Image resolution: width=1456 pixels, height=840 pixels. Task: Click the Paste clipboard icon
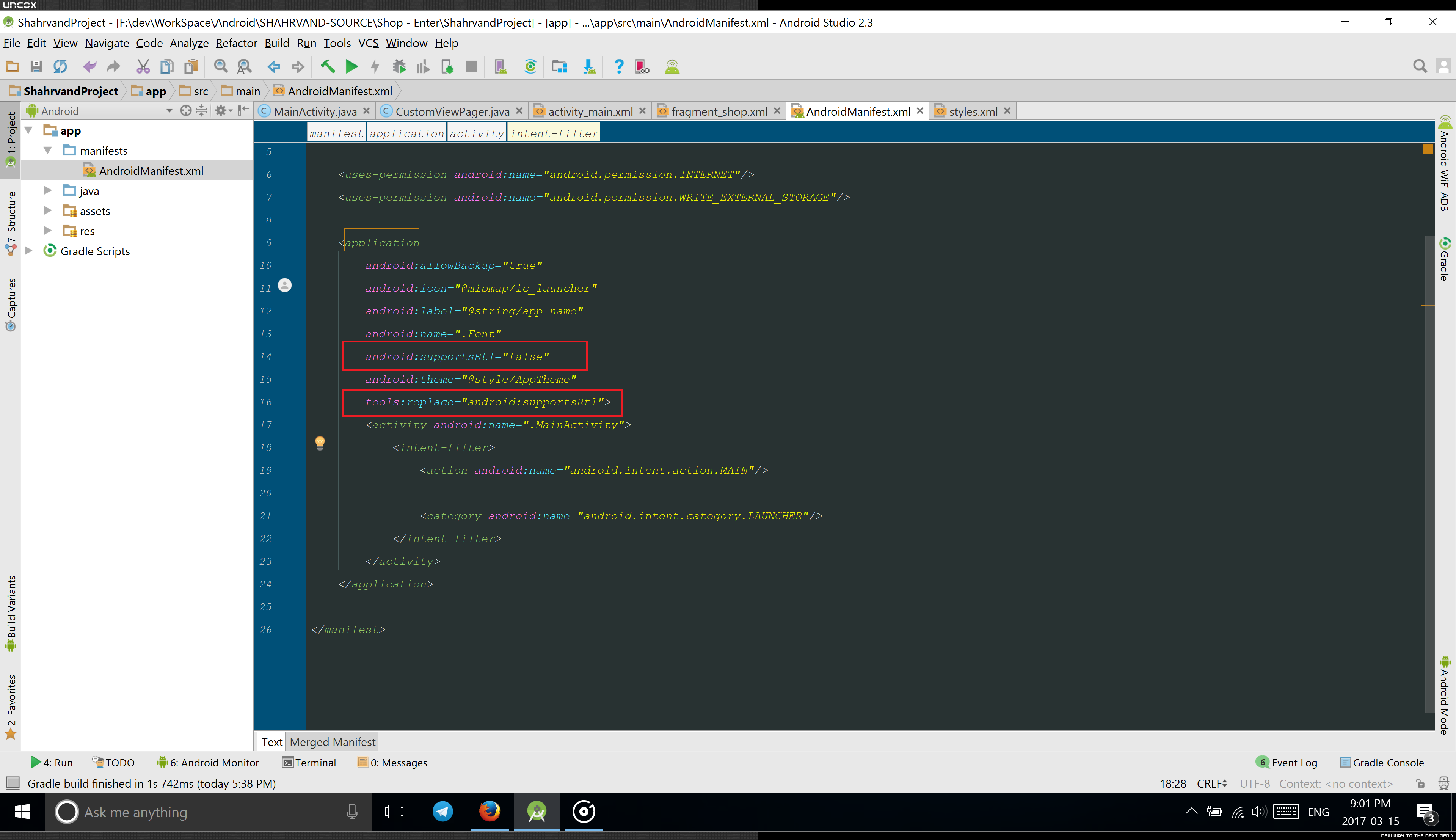point(191,67)
